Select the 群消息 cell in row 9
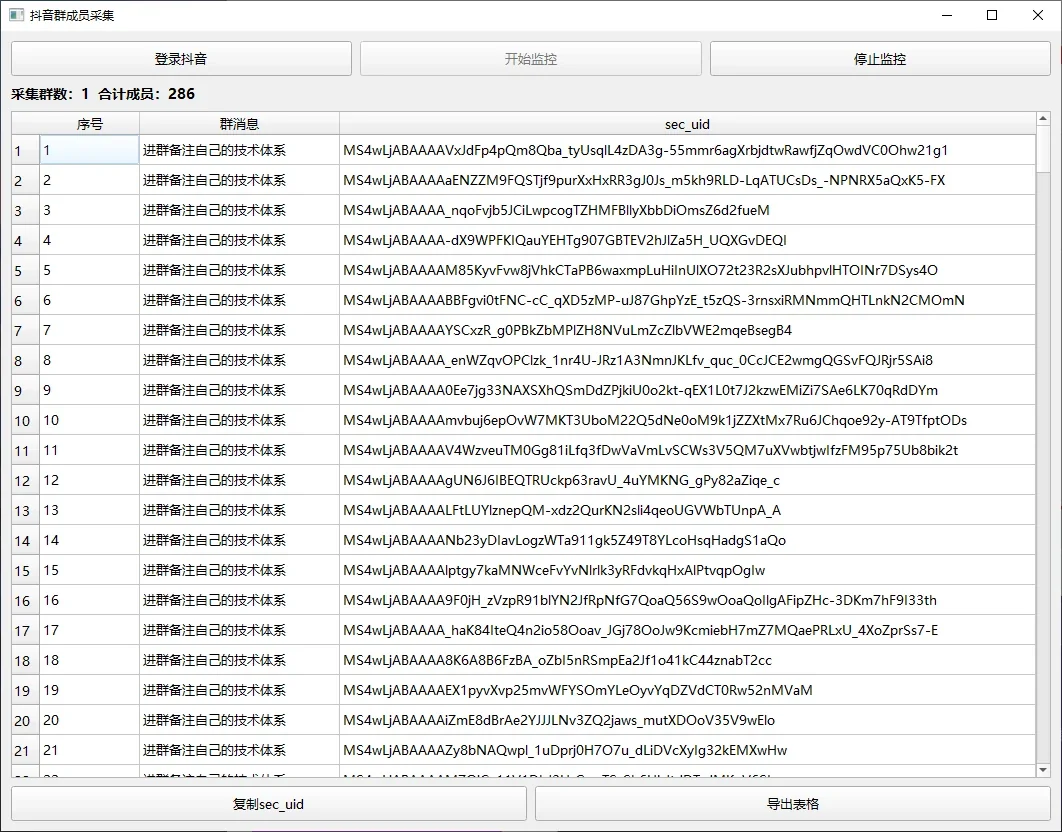This screenshot has height=832, width=1062. point(239,390)
